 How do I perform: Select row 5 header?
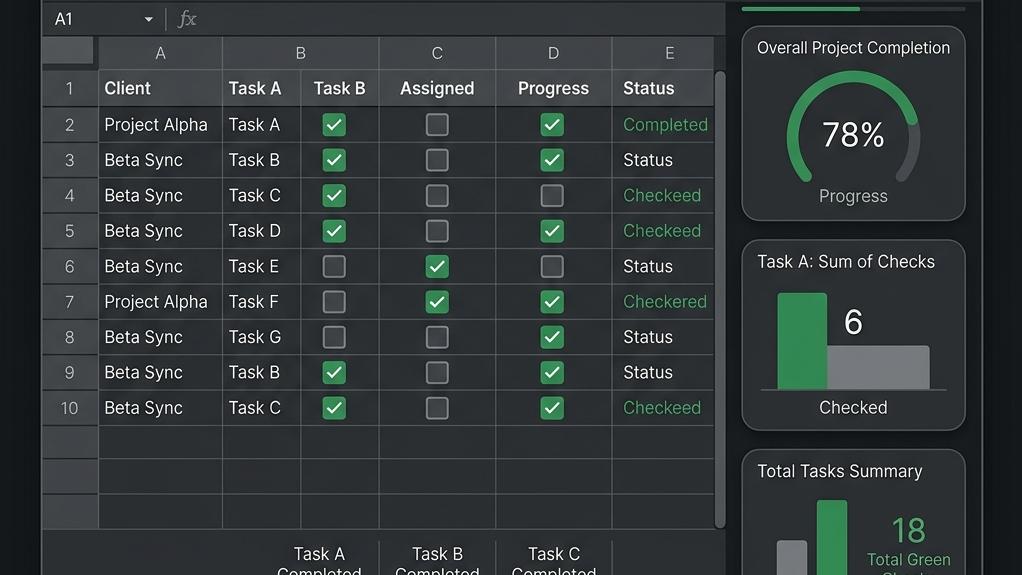click(x=70, y=231)
